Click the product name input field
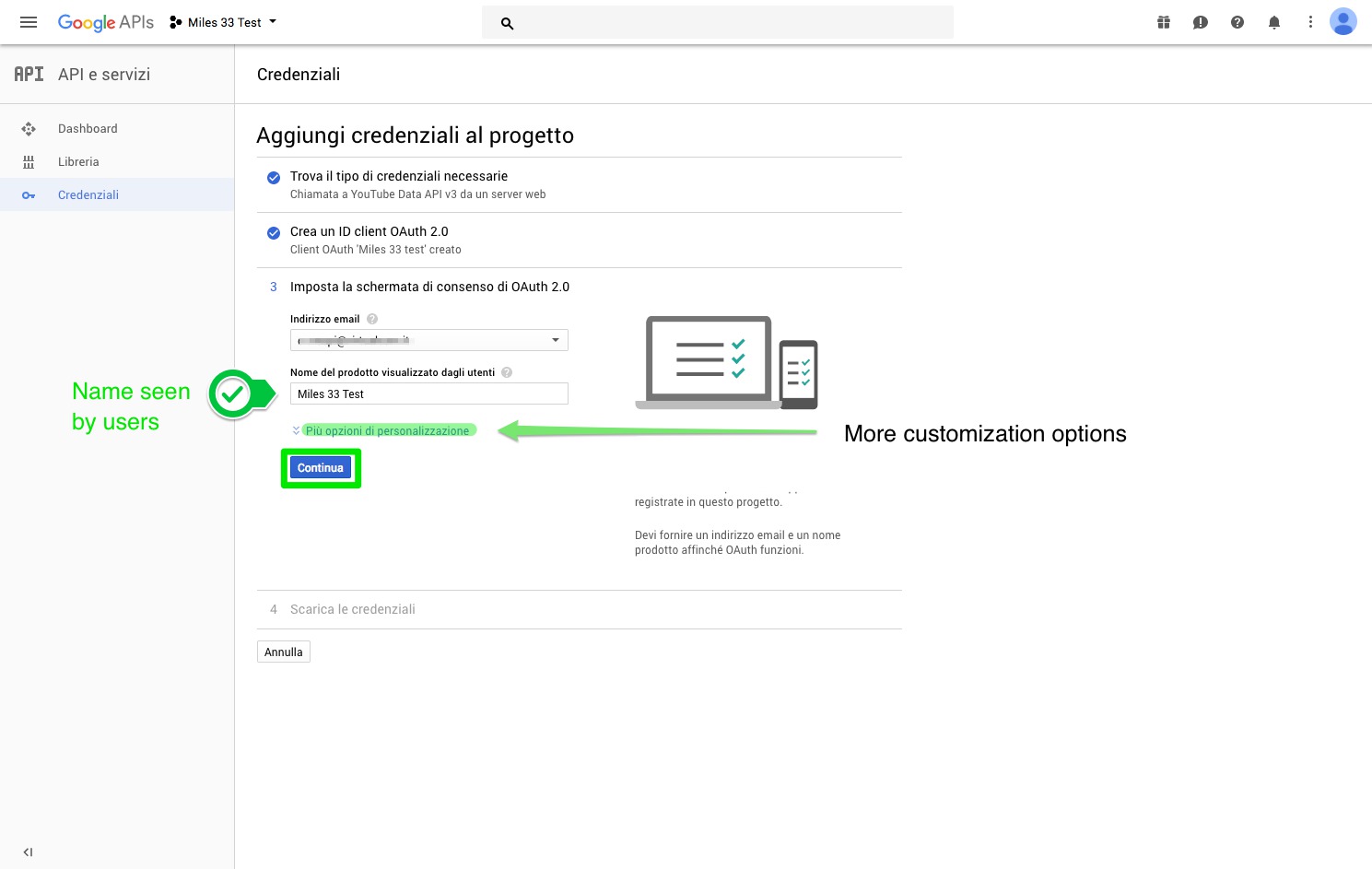1372x869 pixels. (428, 393)
